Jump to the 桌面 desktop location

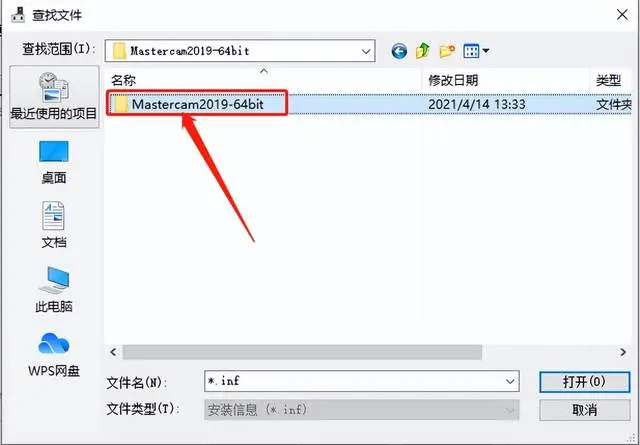54,162
